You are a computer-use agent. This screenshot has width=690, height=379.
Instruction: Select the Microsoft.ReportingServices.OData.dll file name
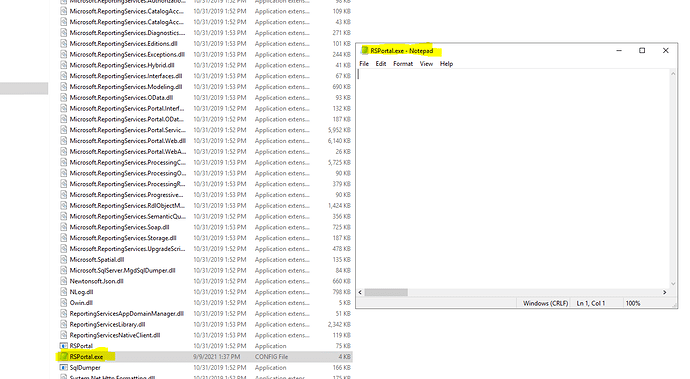(x=121, y=98)
